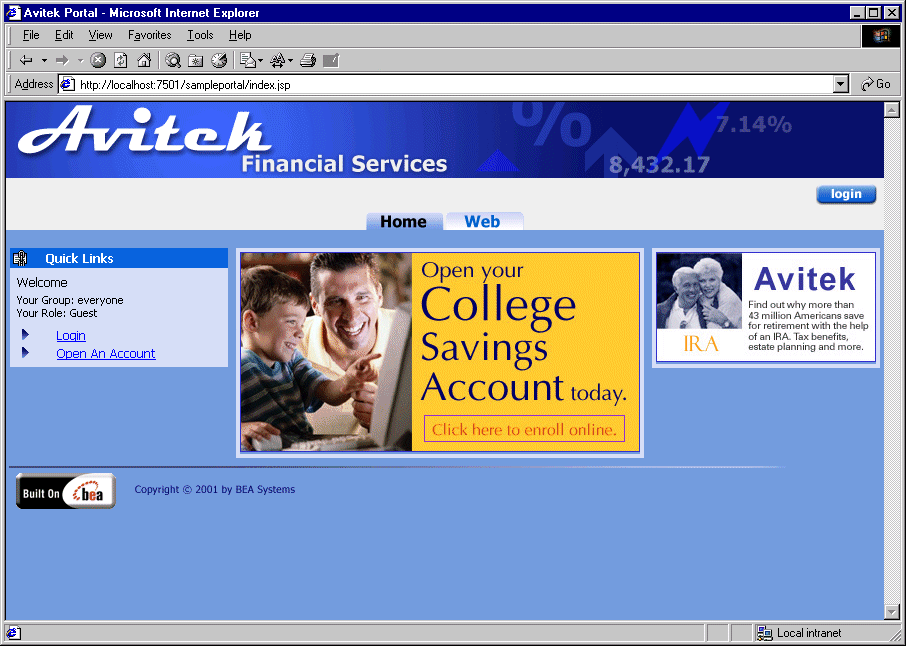Print the page with the printer icon
The height and width of the screenshot is (646, 906).
point(308,60)
